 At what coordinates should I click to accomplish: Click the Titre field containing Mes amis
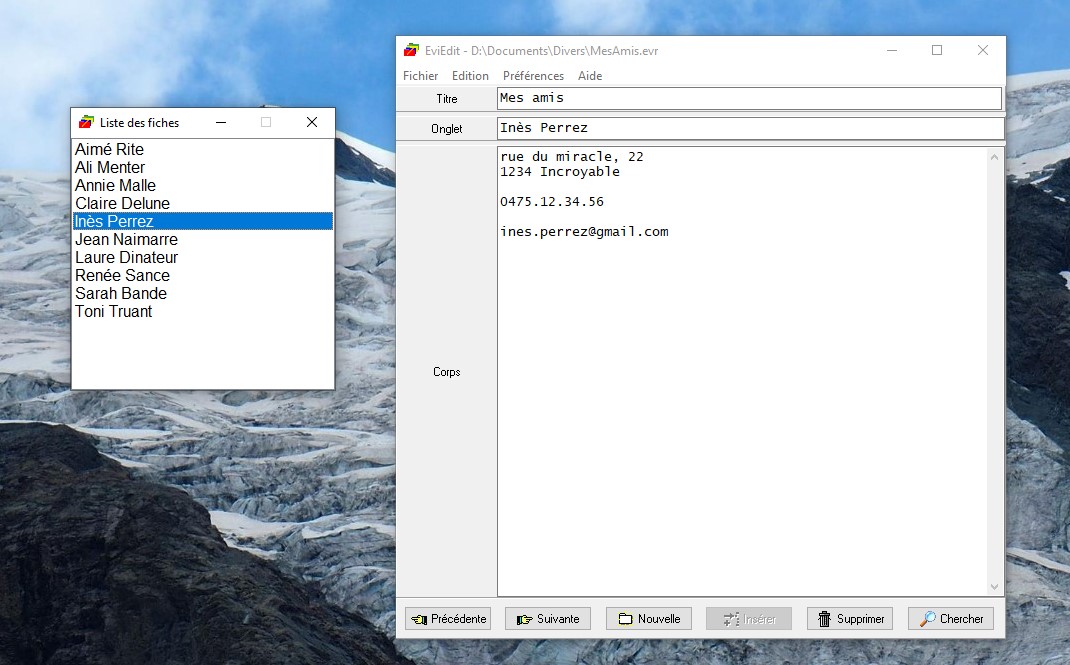(x=748, y=98)
